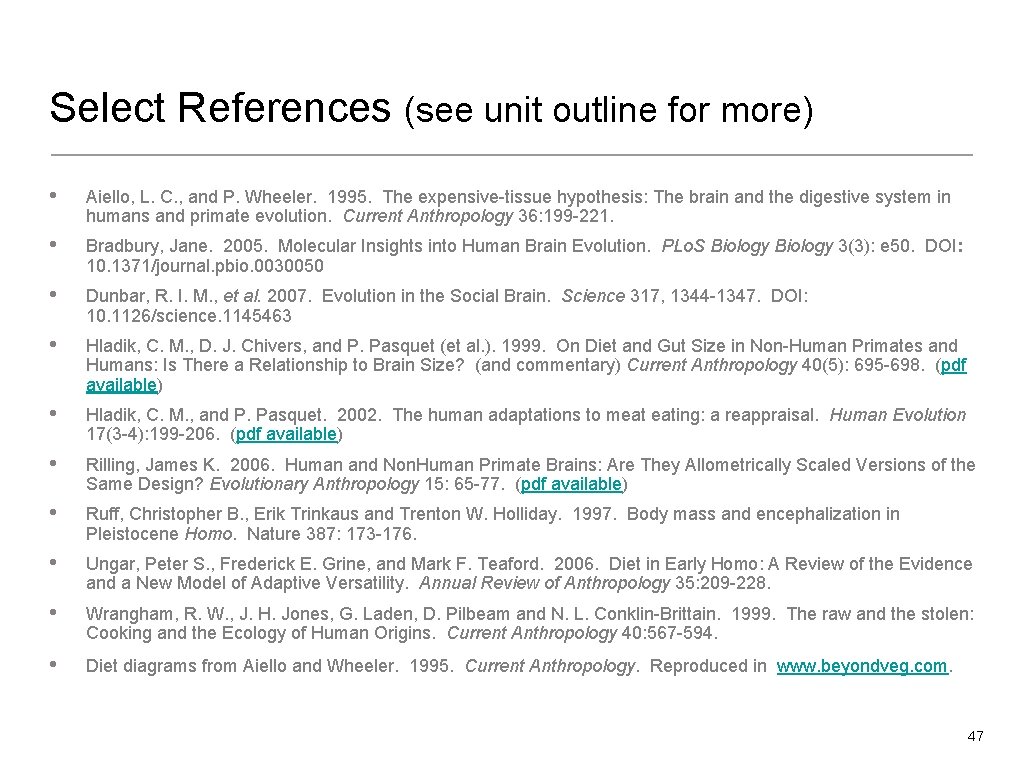Click the 'Aiello, L. C., and P. Wheeler' reference
The image size is (1024, 768).
pyautogui.click(x=519, y=206)
